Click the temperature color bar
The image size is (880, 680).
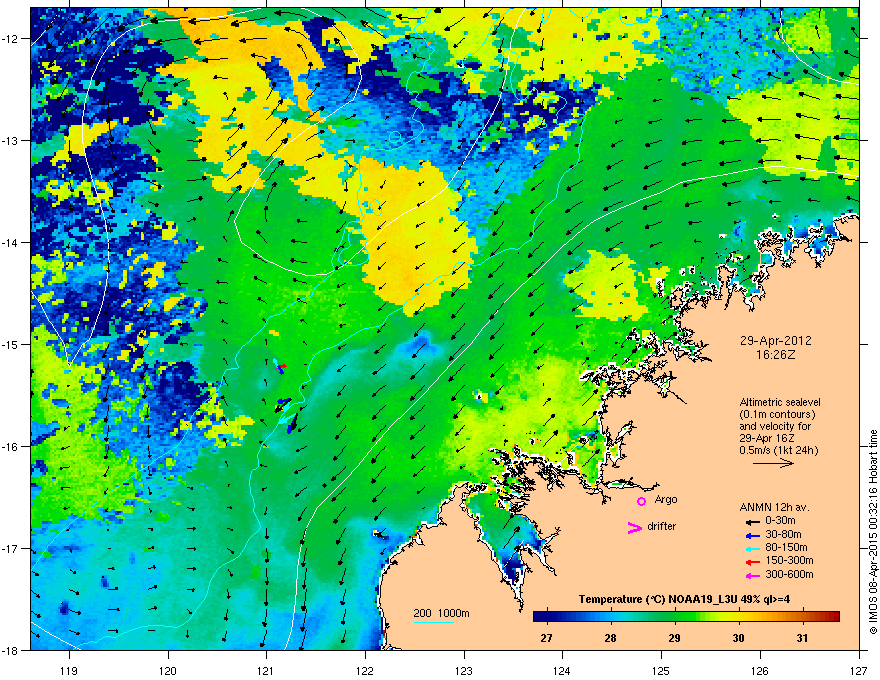coord(686,617)
